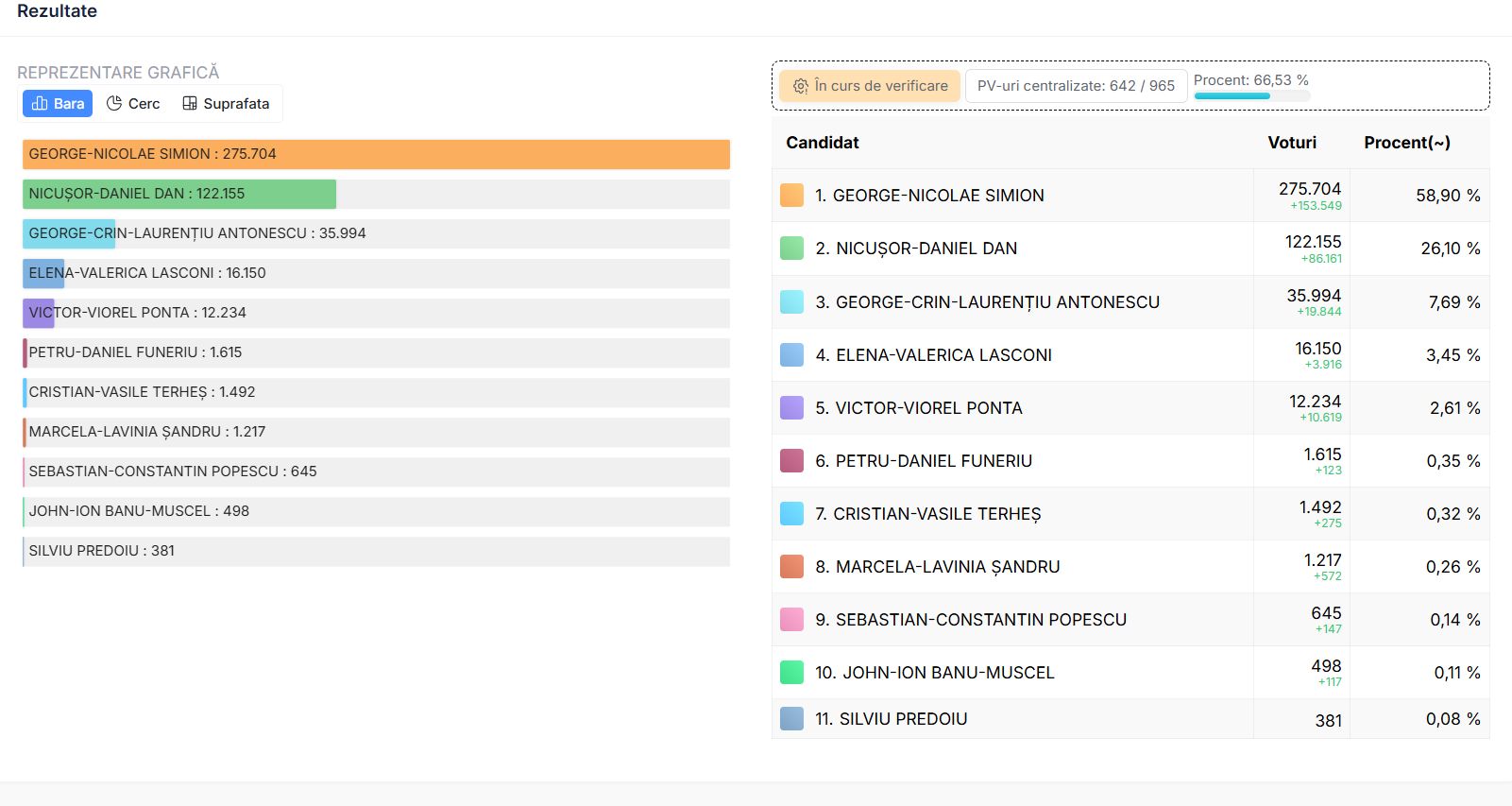The width and height of the screenshot is (1512, 806).
Task: Click the Suprafata treemap icon
Action: point(190,104)
